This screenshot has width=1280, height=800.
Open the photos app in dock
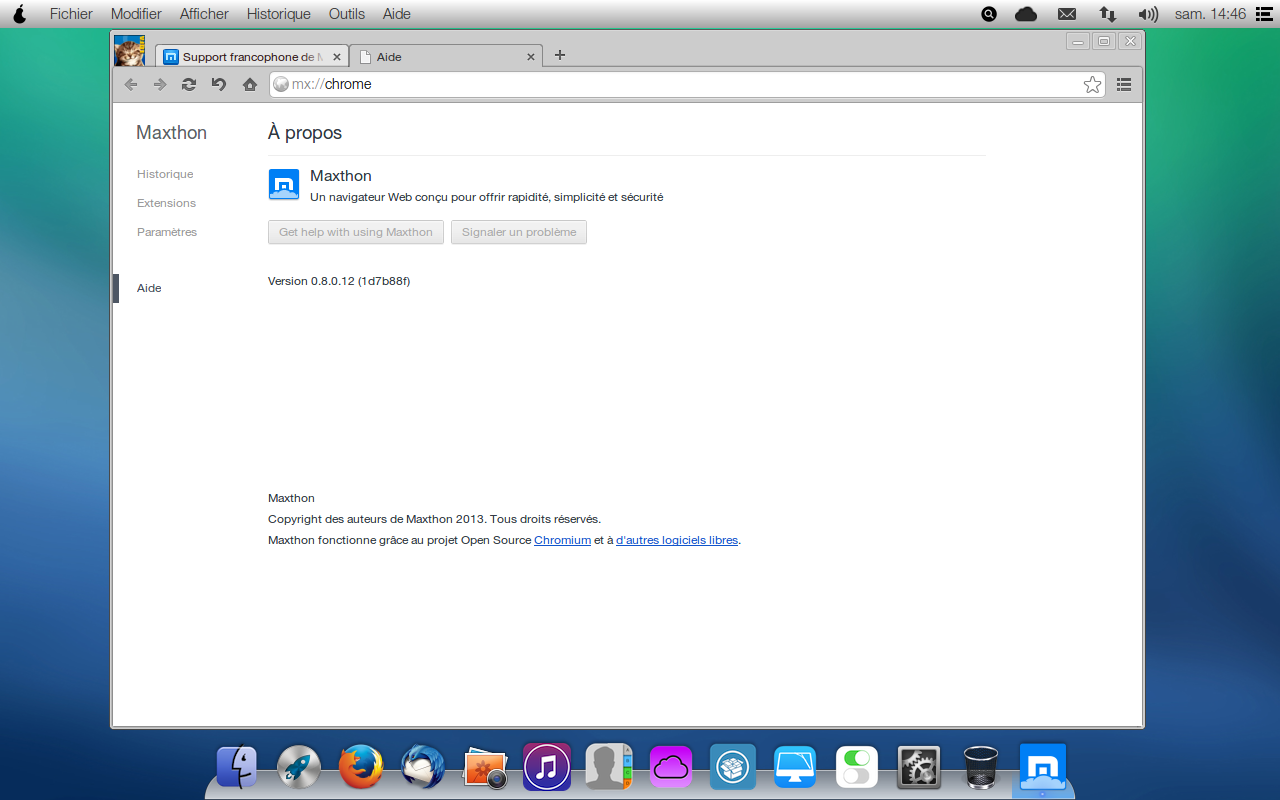[x=486, y=767]
